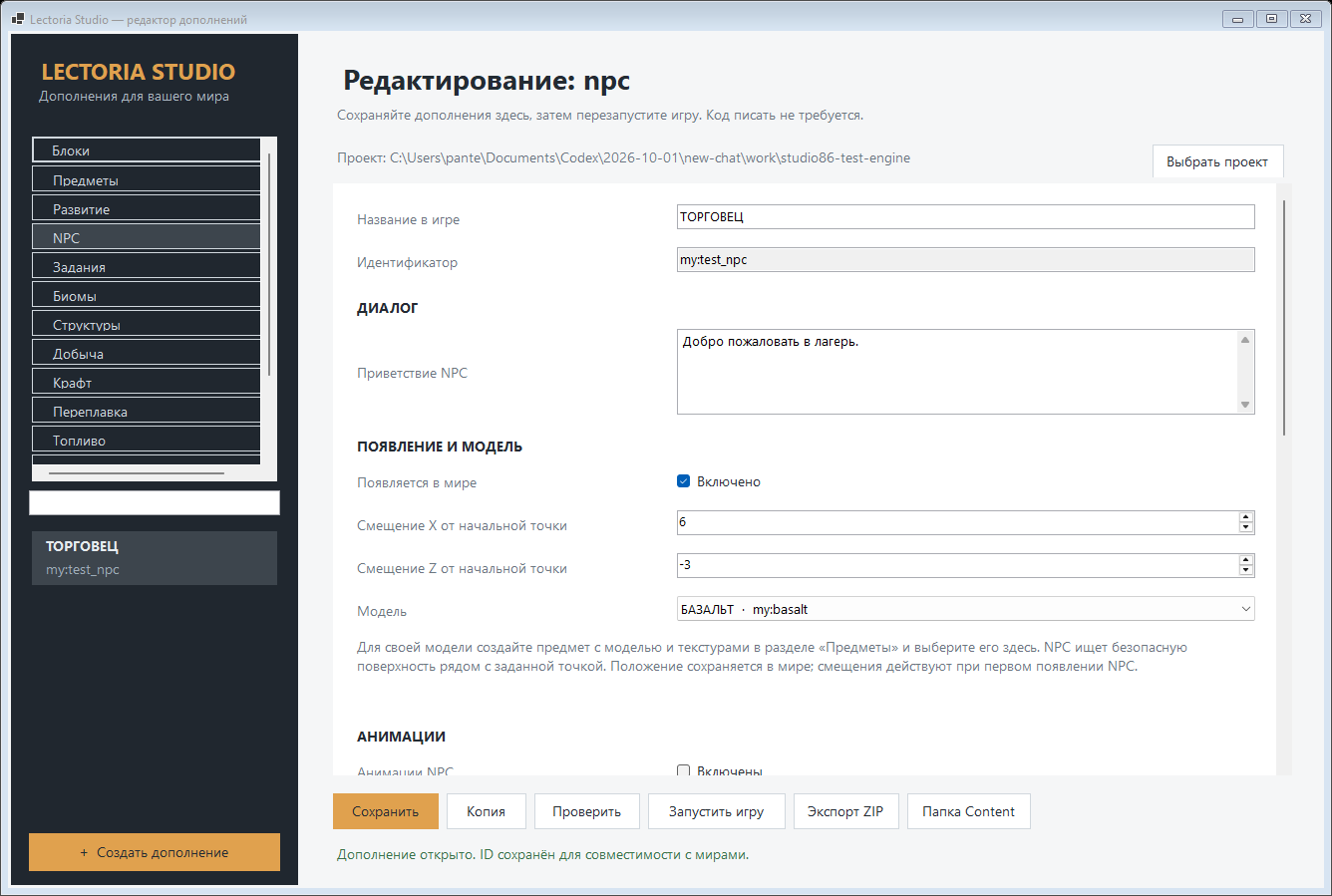Select the Переплавка category
This screenshot has width=1332, height=896.
click(147, 411)
